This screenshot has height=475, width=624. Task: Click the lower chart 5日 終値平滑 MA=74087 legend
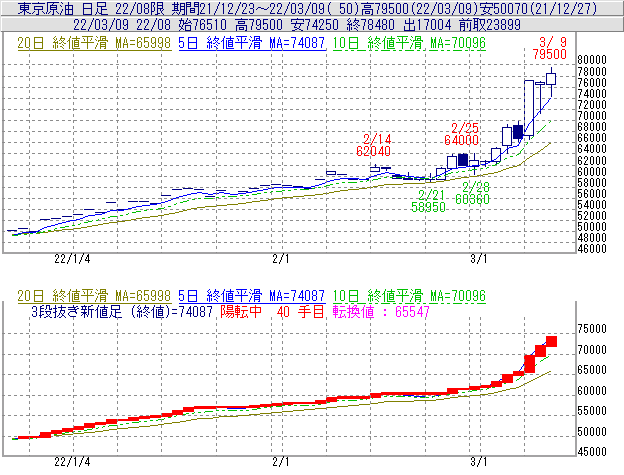[252, 296]
